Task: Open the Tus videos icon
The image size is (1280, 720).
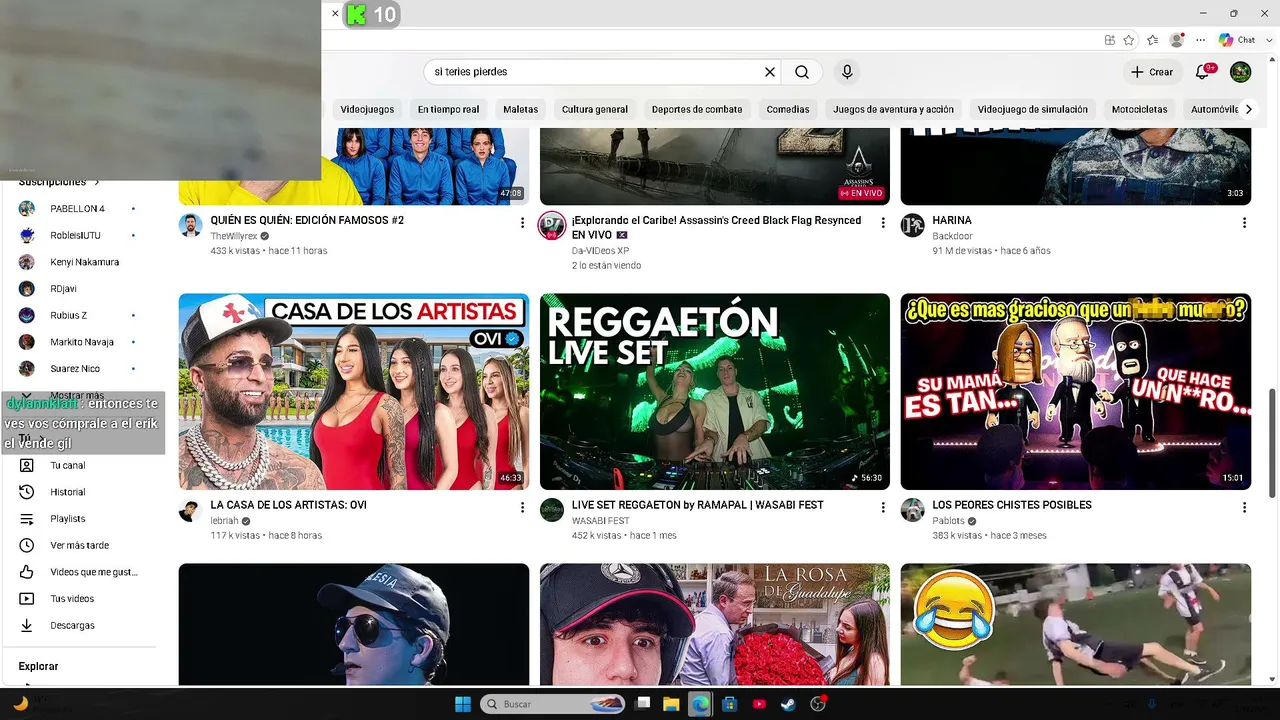Action: [27, 599]
